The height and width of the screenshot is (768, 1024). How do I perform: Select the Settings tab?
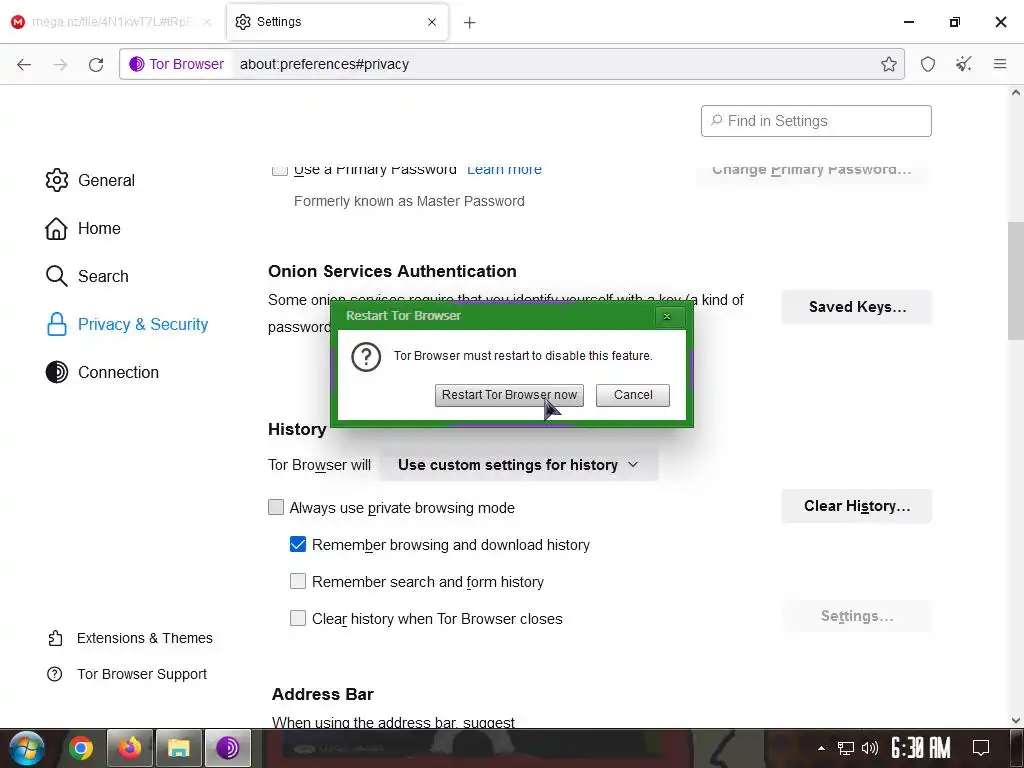click(337, 22)
